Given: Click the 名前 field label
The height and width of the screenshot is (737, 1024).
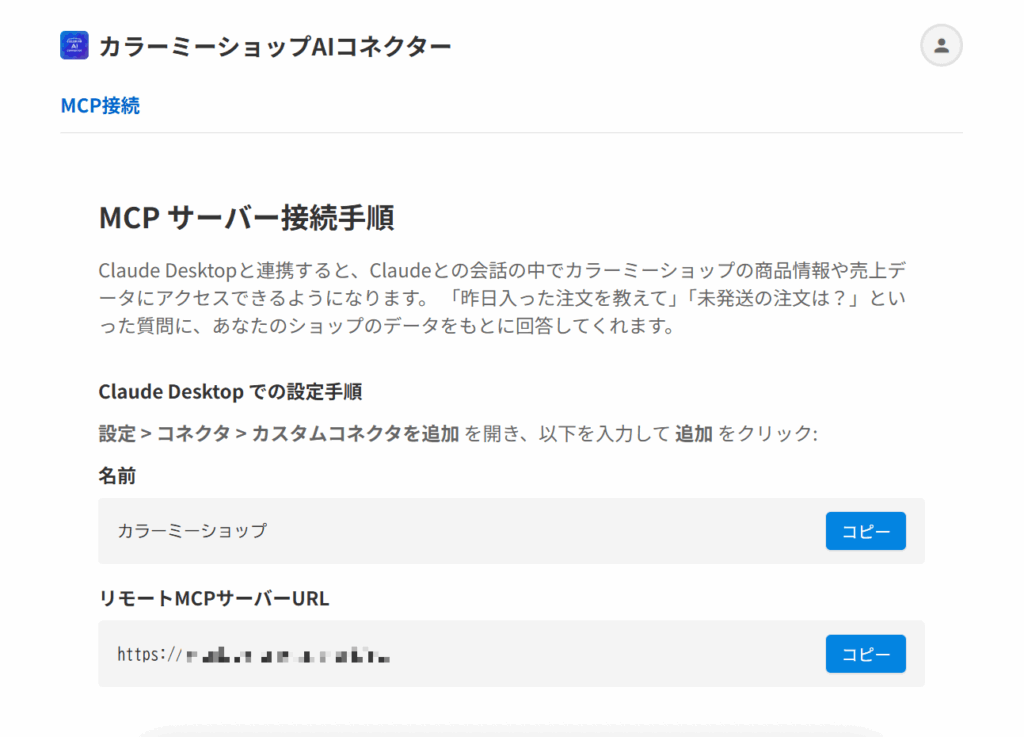Looking at the screenshot, I should click(x=117, y=476).
